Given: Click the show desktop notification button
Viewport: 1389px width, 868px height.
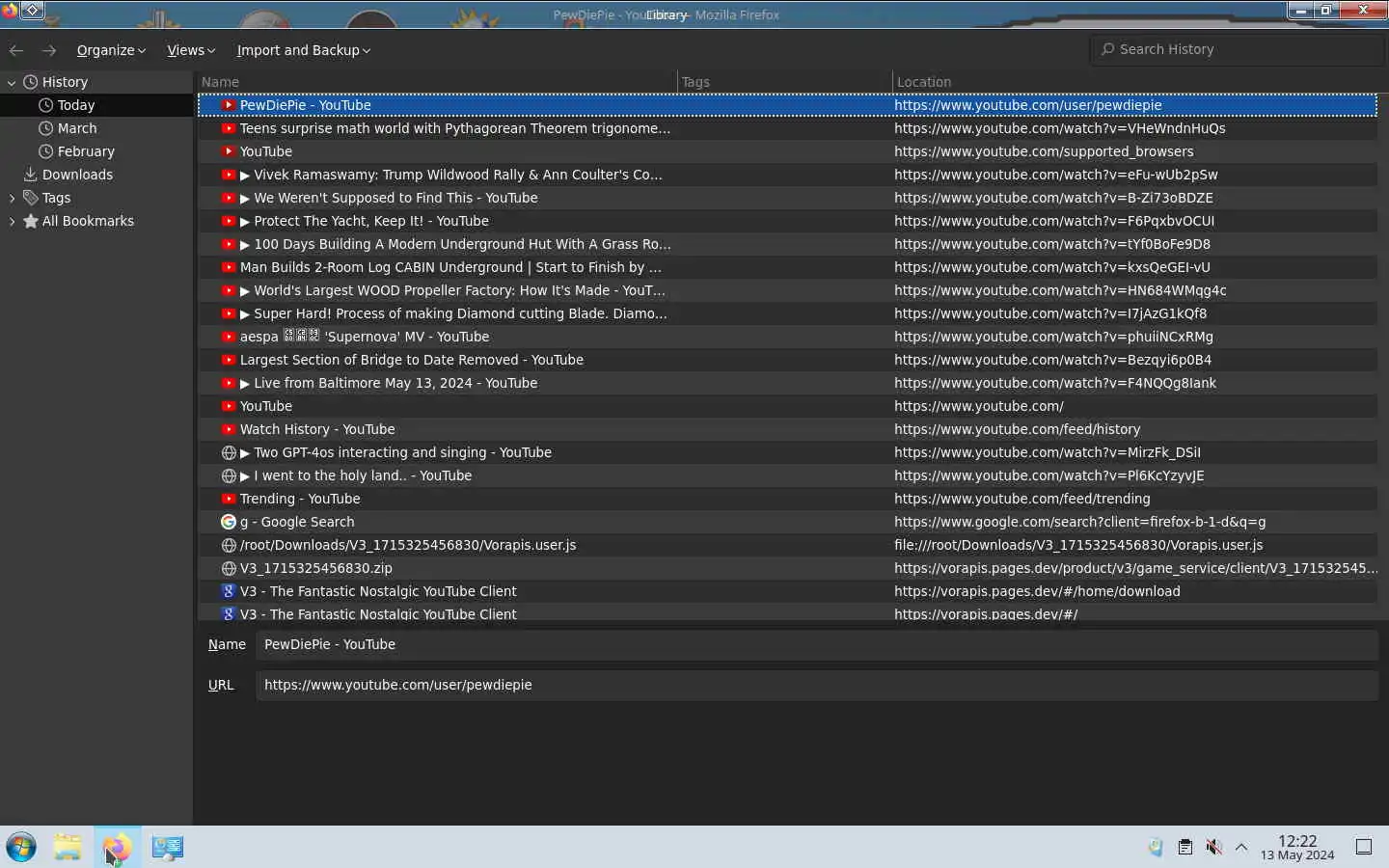Looking at the screenshot, I should coord(1364,847).
